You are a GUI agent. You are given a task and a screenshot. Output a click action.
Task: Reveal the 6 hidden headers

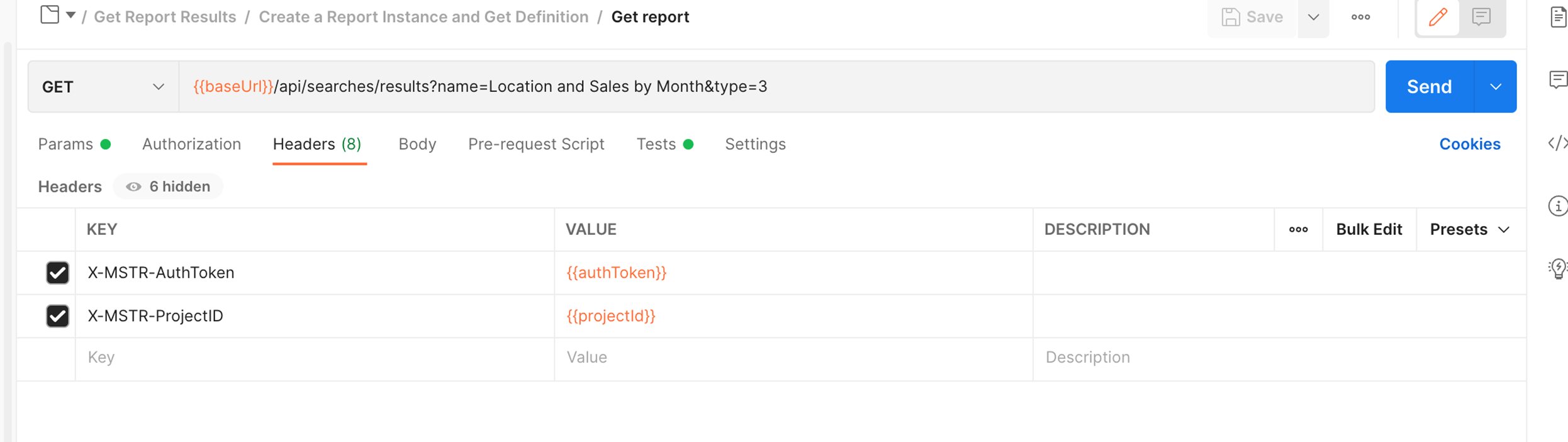pyautogui.click(x=168, y=187)
